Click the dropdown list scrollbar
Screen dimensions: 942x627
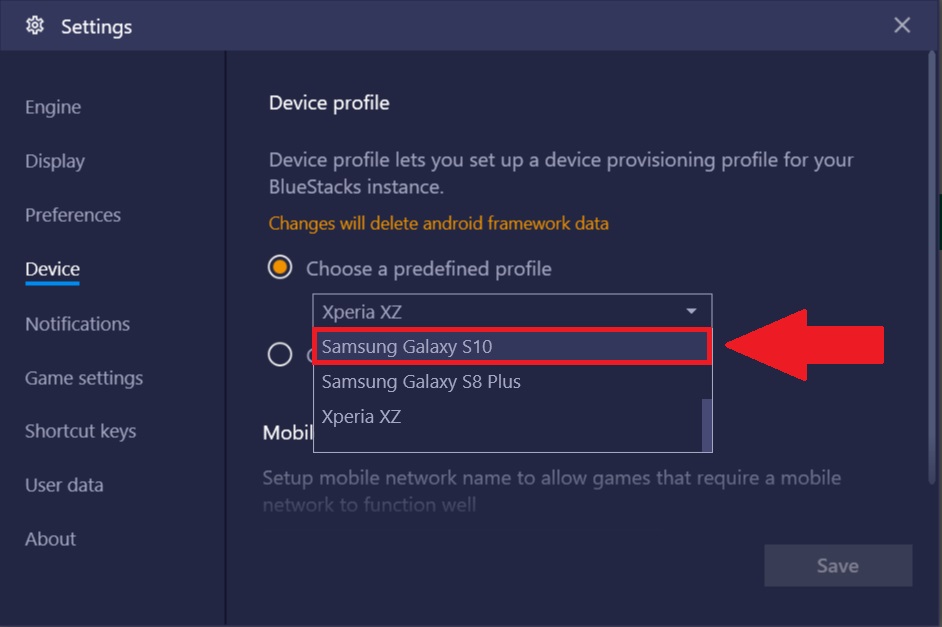click(706, 425)
